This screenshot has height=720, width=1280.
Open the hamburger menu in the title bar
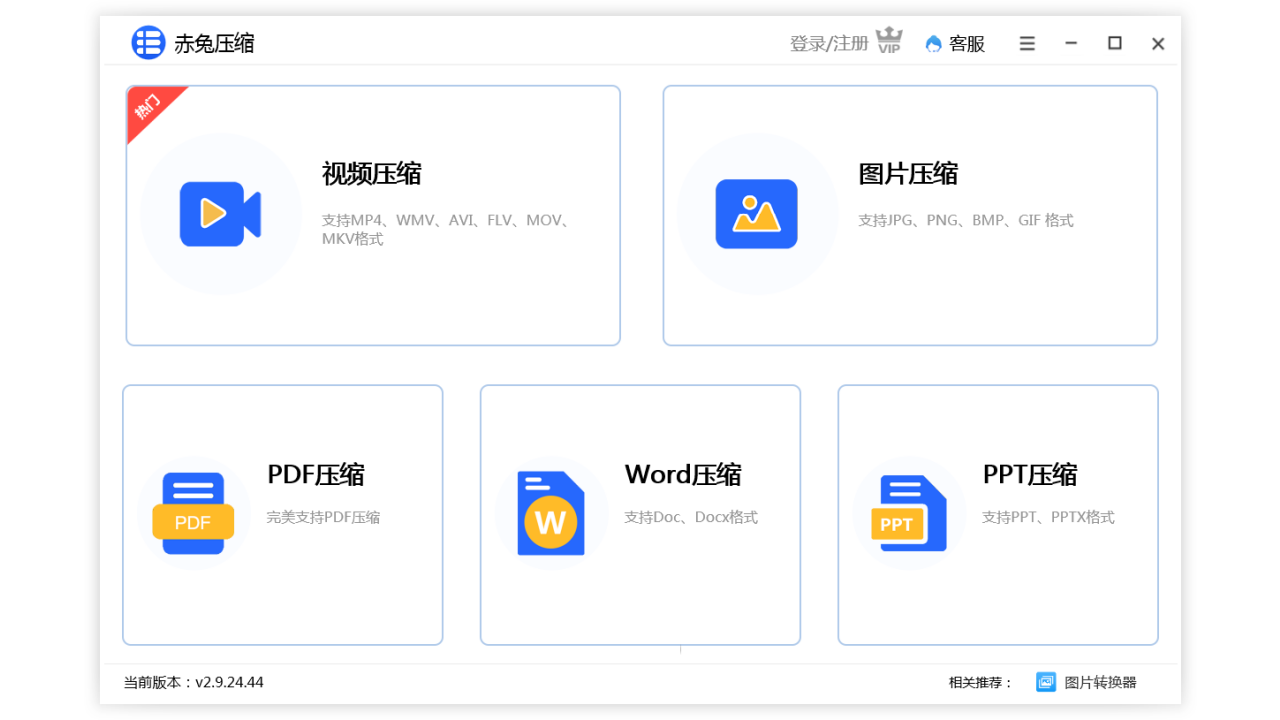click(1027, 43)
